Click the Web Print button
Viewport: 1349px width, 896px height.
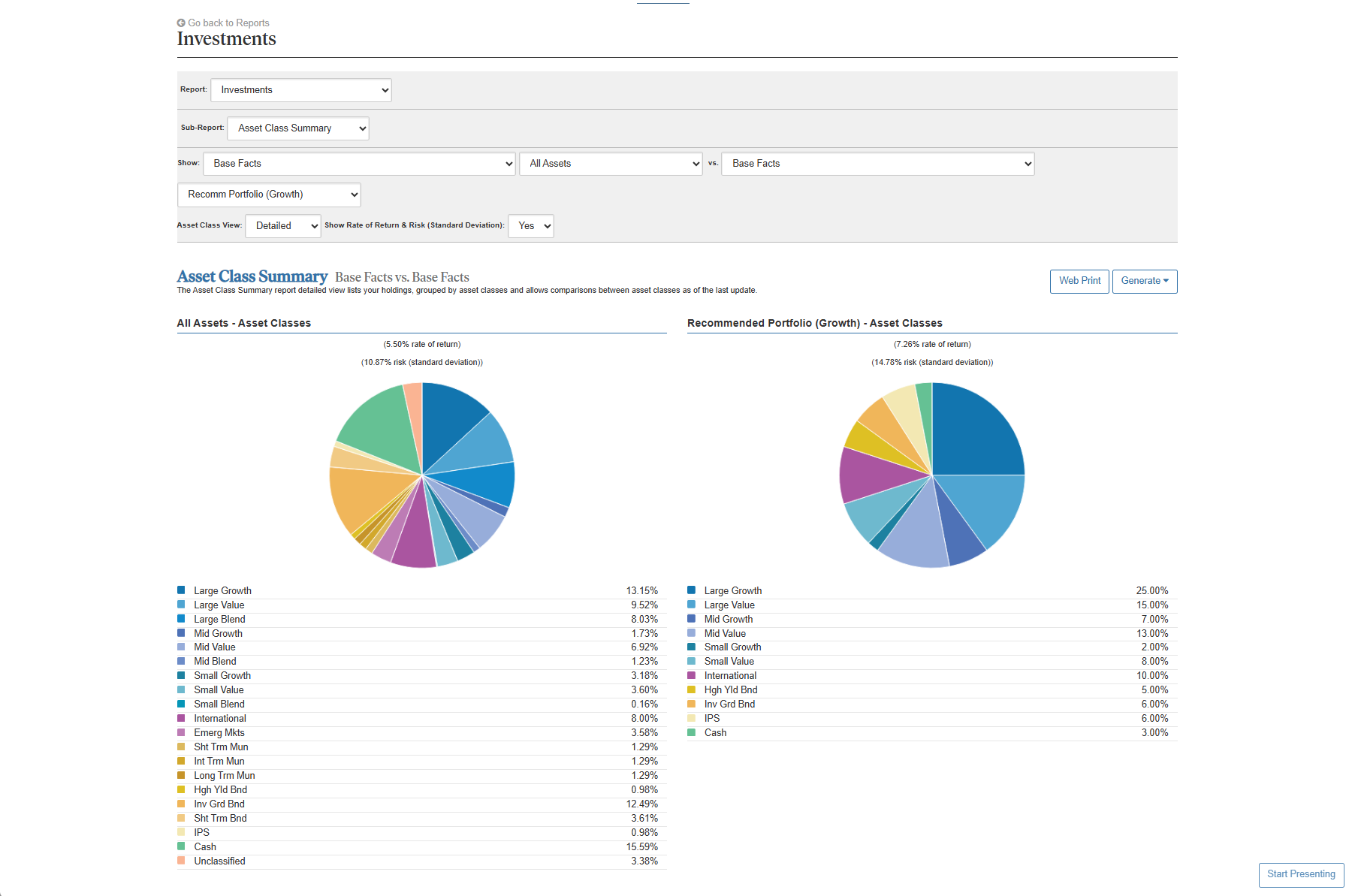pyautogui.click(x=1079, y=281)
